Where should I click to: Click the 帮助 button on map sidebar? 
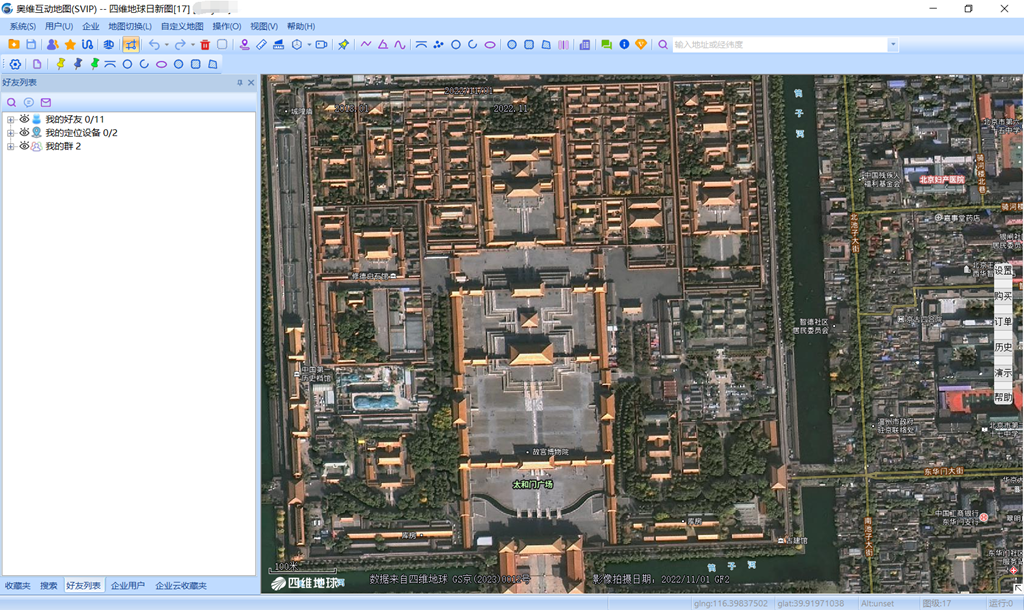[x=1003, y=397]
